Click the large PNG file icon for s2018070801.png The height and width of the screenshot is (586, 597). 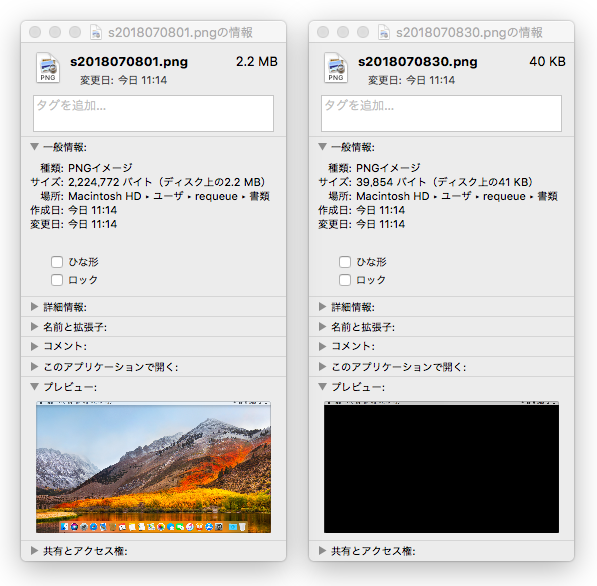click(x=48, y=67)
